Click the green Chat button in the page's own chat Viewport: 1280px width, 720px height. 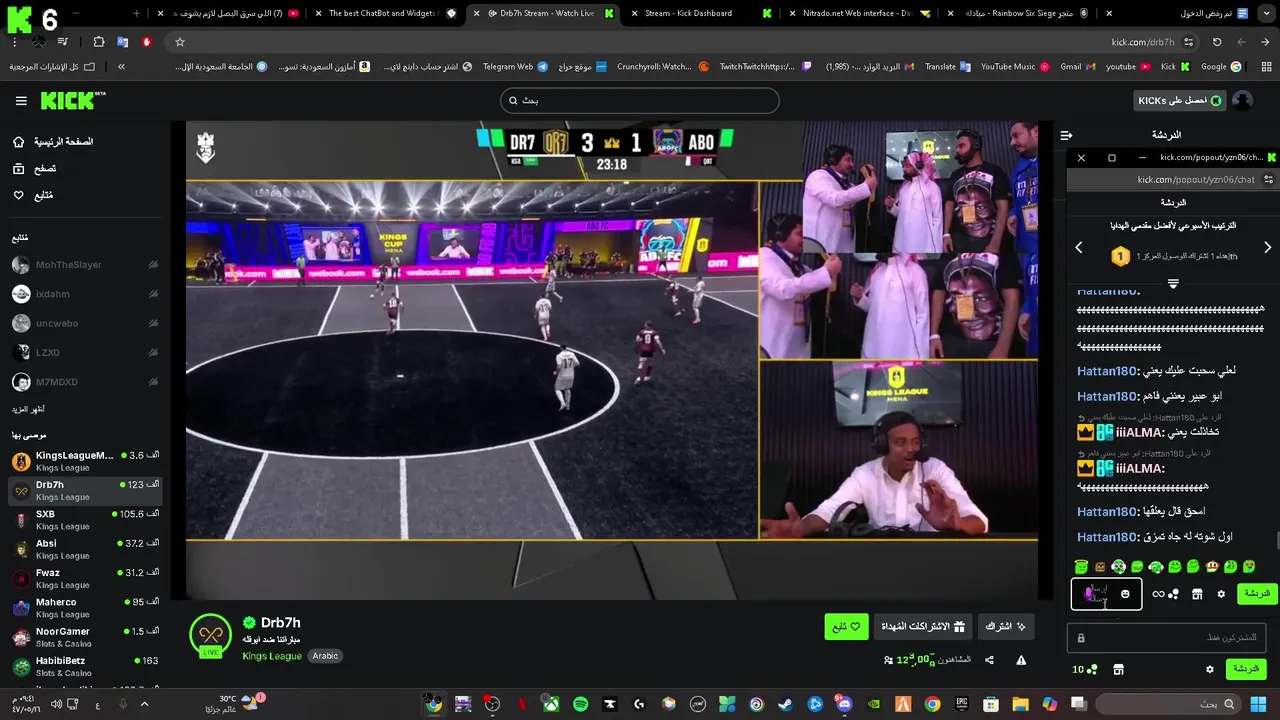click(x=1246, y=669)
